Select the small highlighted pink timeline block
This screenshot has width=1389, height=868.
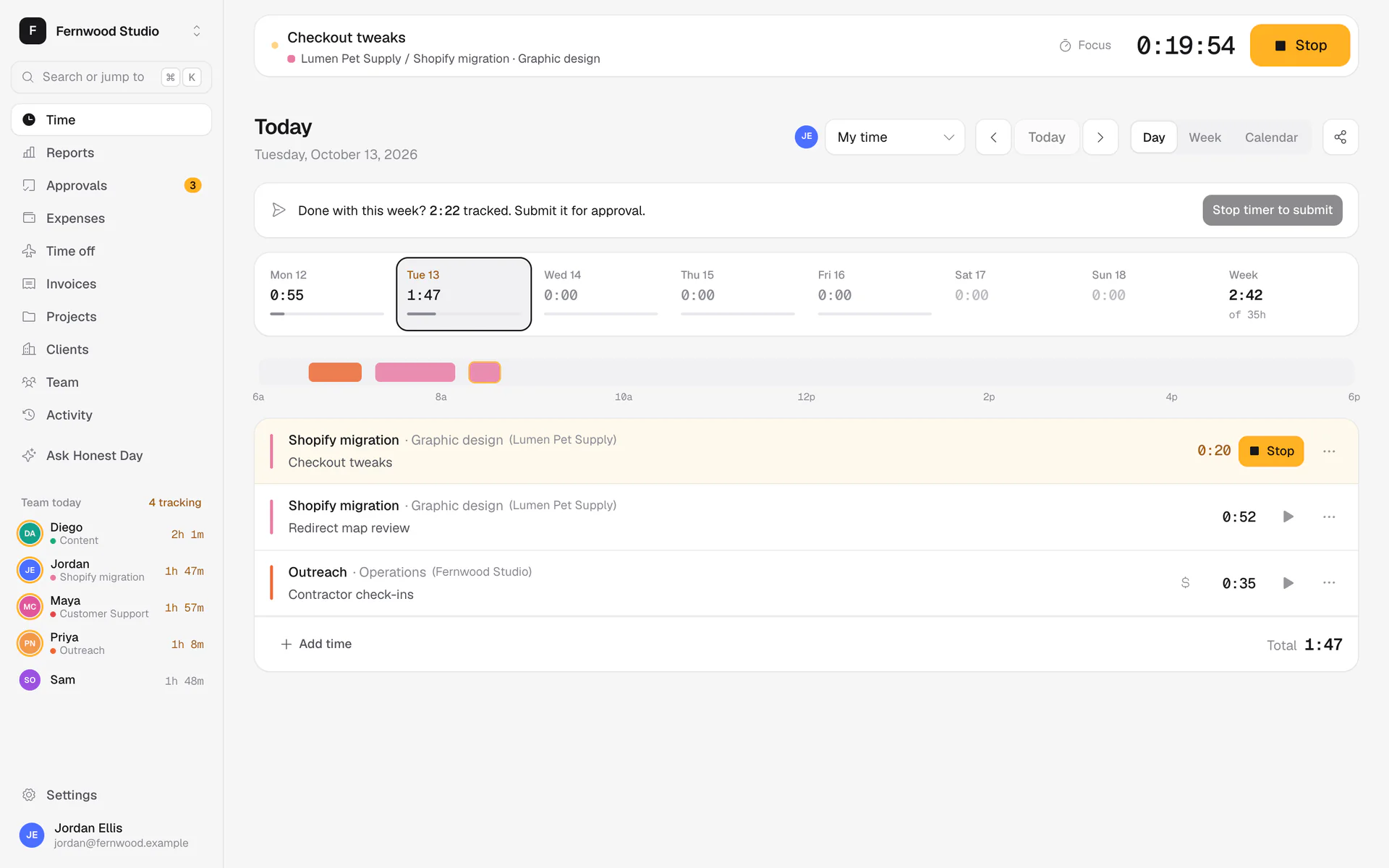coord(485,373)
